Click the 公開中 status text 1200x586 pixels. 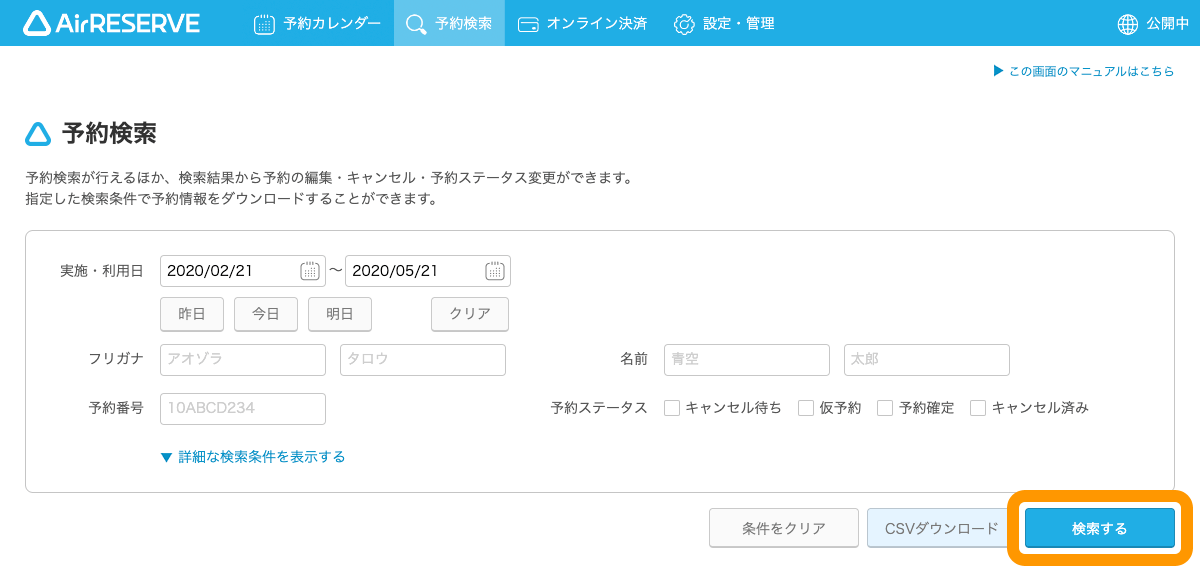[1167, 24]
